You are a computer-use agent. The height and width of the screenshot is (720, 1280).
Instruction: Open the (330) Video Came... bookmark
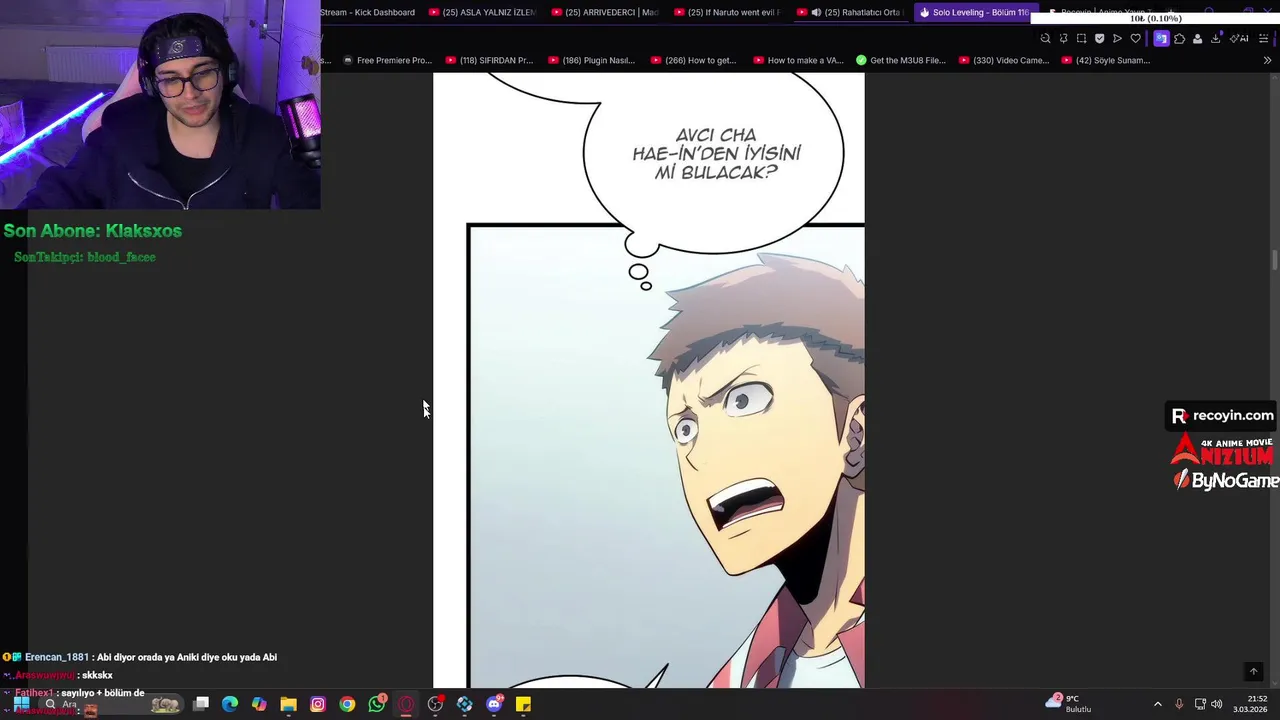click(1003, 60)
